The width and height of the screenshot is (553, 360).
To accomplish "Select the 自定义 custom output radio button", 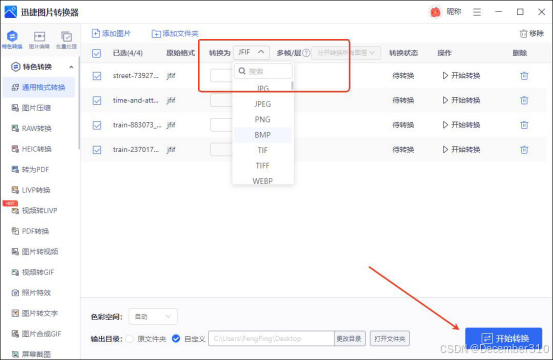I will (x=176, y=339).
